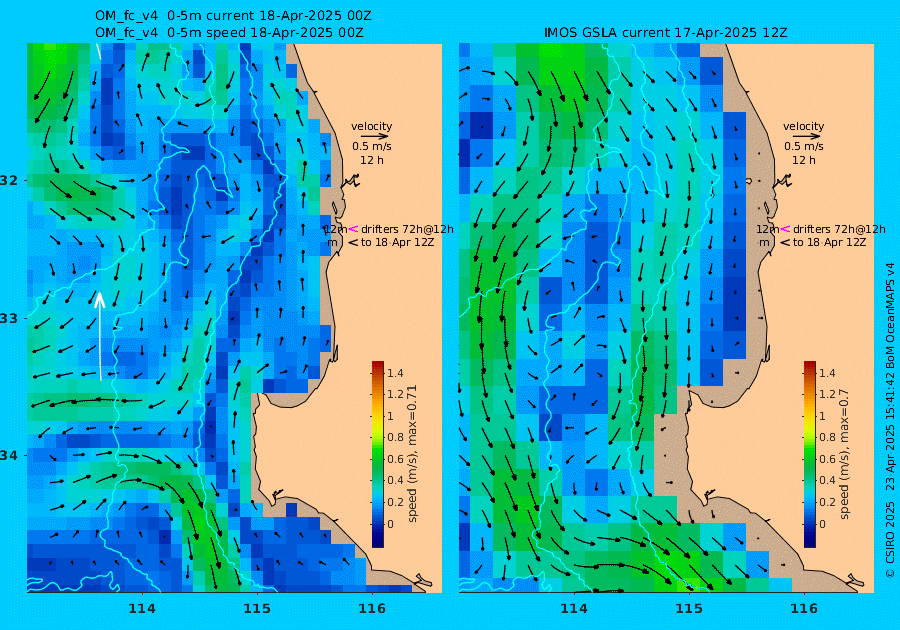Click 'drifters 72h@12h' label on left map
The height and width of the screenshot is (630, 900).
point(407,230)
